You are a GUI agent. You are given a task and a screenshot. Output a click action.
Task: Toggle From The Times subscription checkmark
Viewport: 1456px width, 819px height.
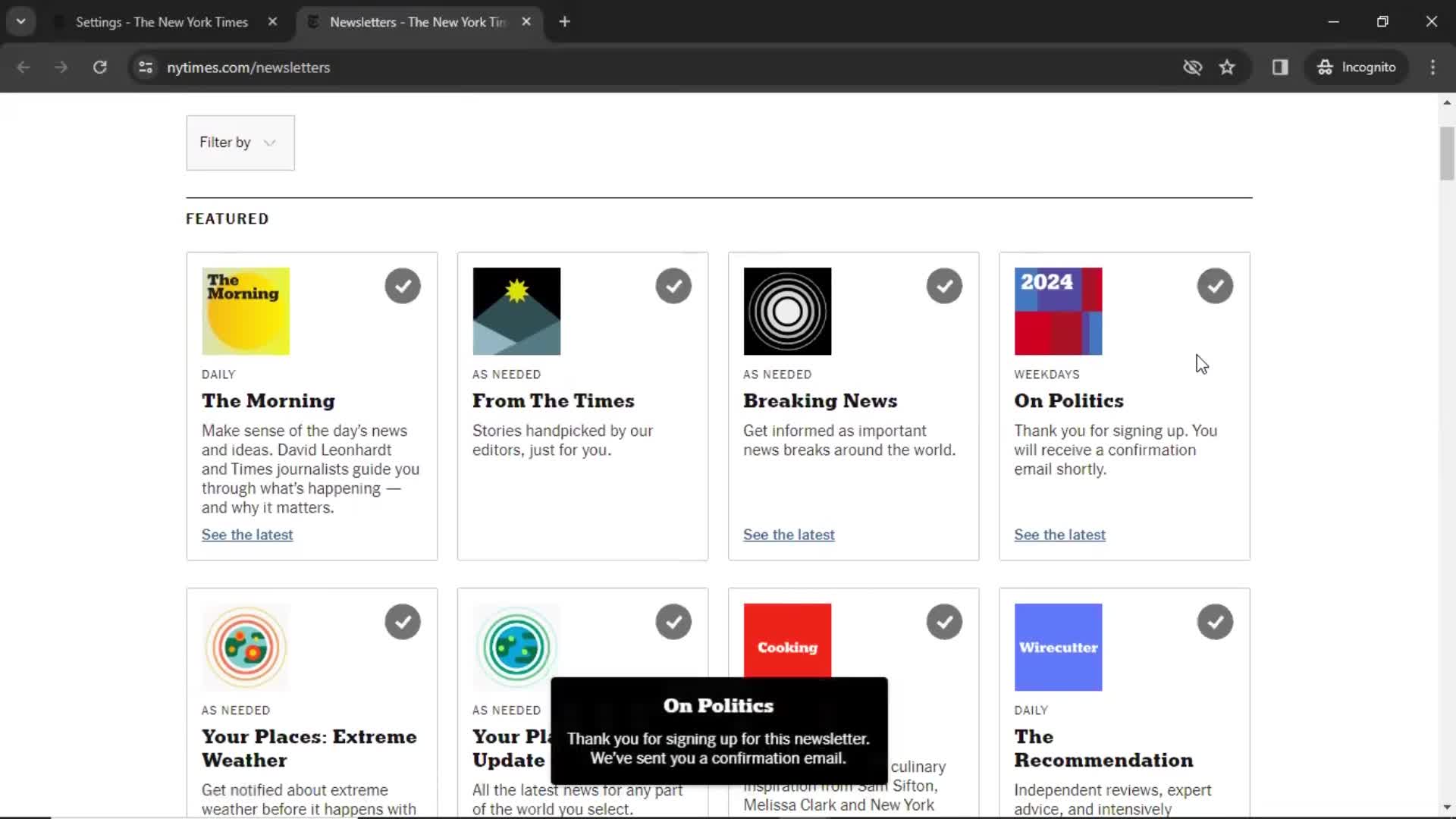(674, 287)
